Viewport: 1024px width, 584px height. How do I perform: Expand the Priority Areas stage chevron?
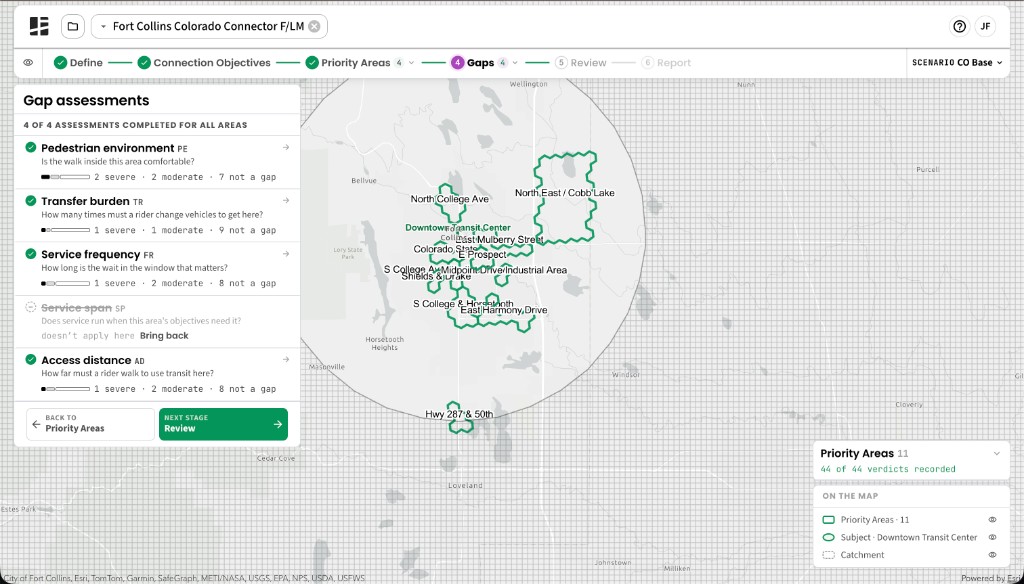(411, 63)
